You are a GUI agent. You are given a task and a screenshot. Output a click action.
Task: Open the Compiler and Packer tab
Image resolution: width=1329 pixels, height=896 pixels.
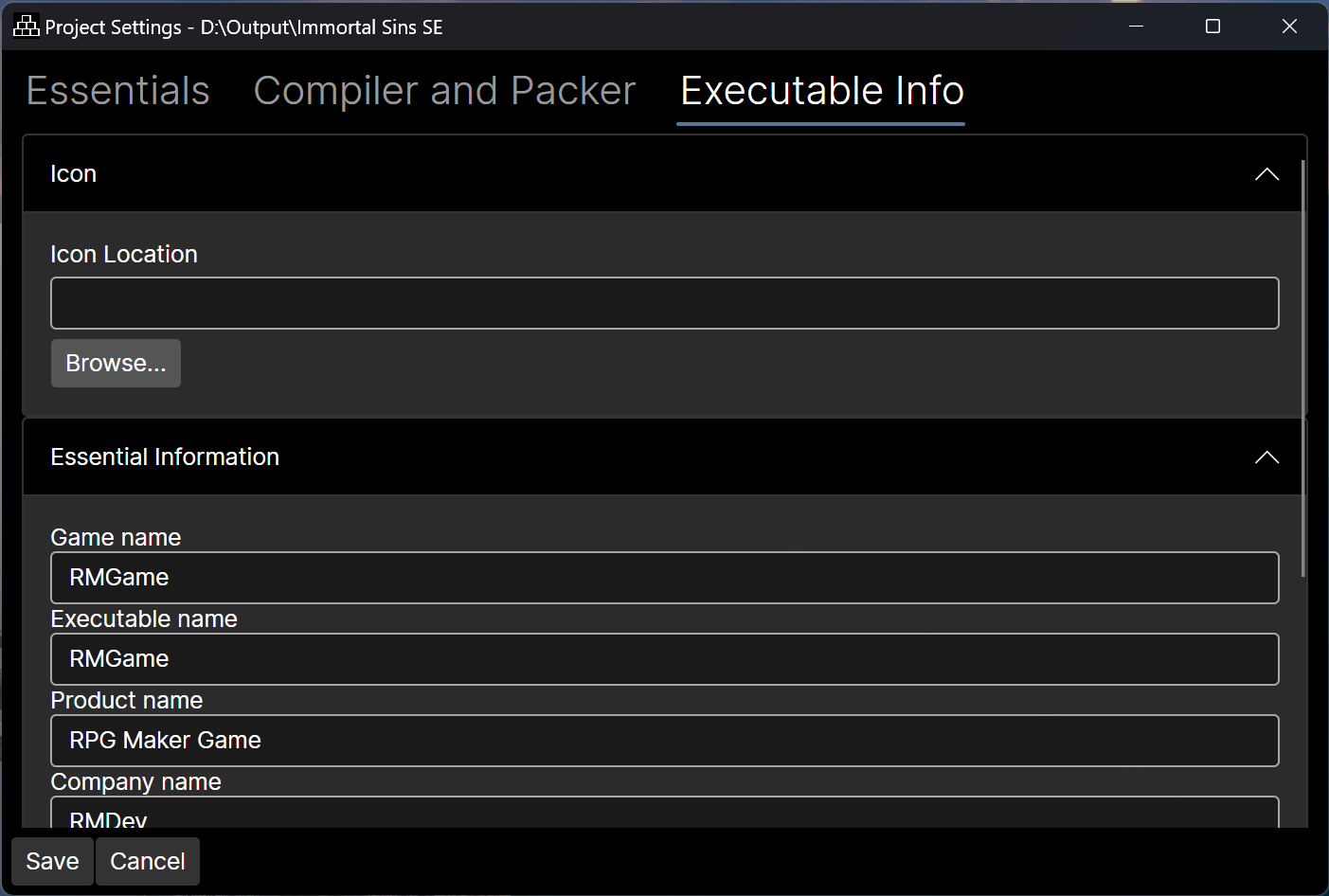(x=444, y=91)
